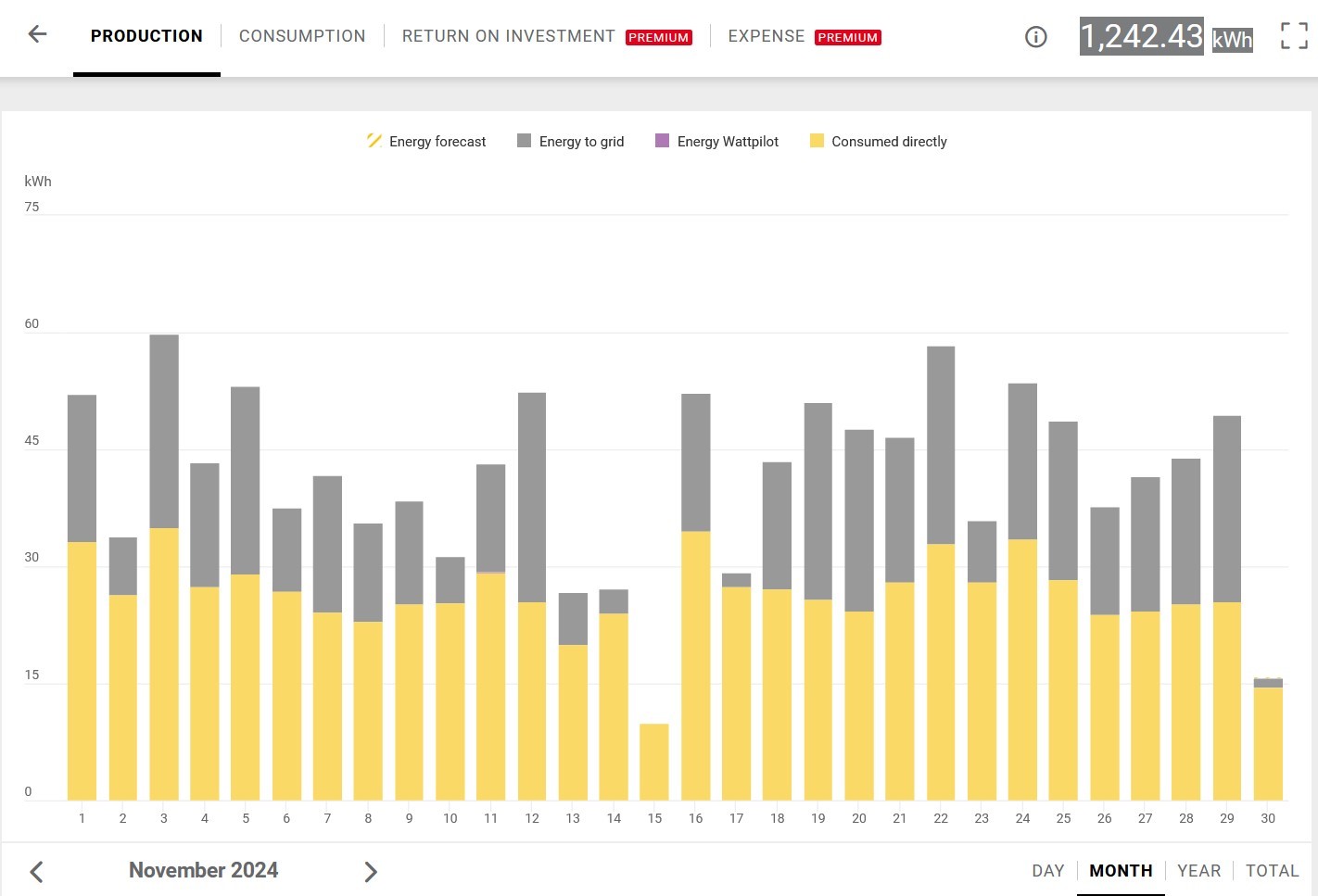The image size is (1318, 896).
Task: Switch to DAY view
Action: point(1047,871)
